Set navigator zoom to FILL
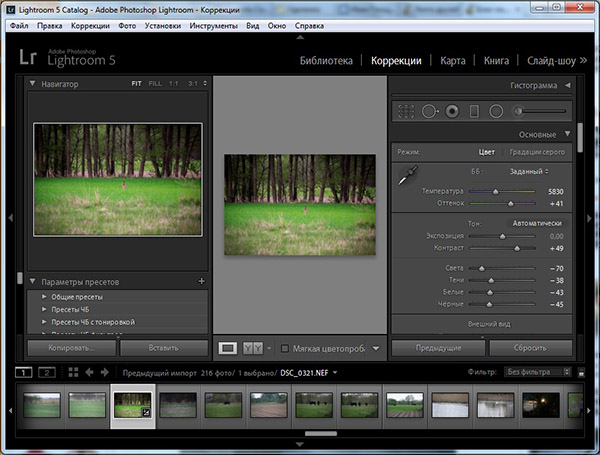 pyautogui.click(x=154, y=84)
